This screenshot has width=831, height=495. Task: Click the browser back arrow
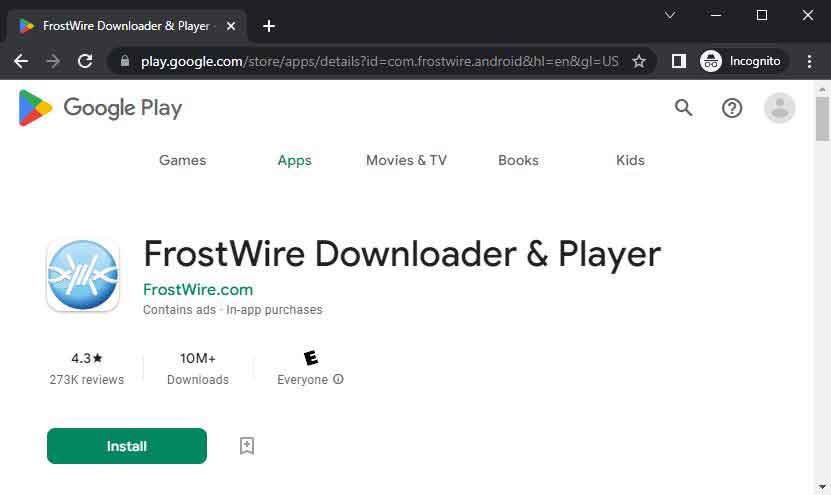click(21, 61)
